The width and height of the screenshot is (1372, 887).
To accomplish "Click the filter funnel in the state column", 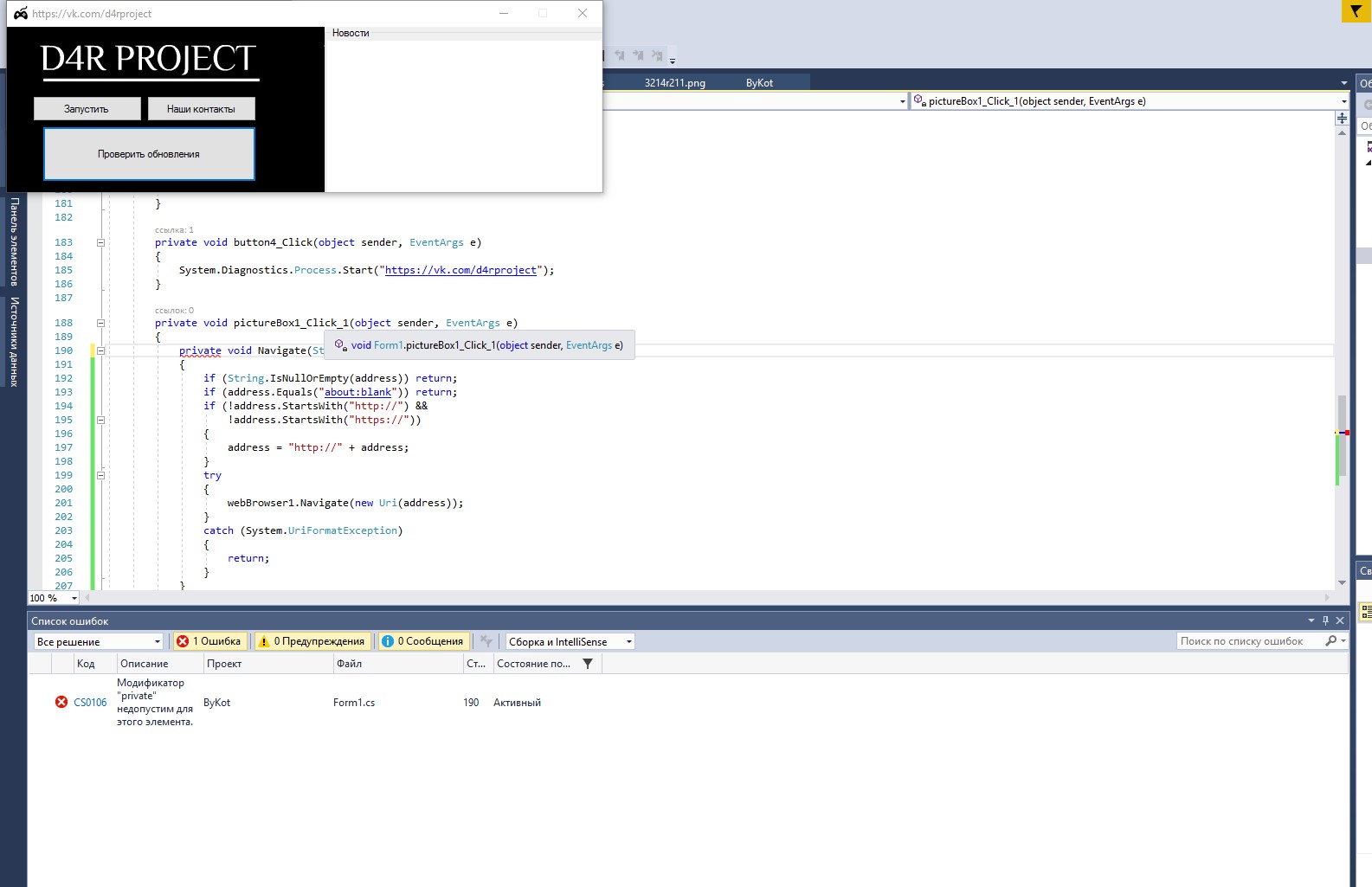I will point(588,664).
